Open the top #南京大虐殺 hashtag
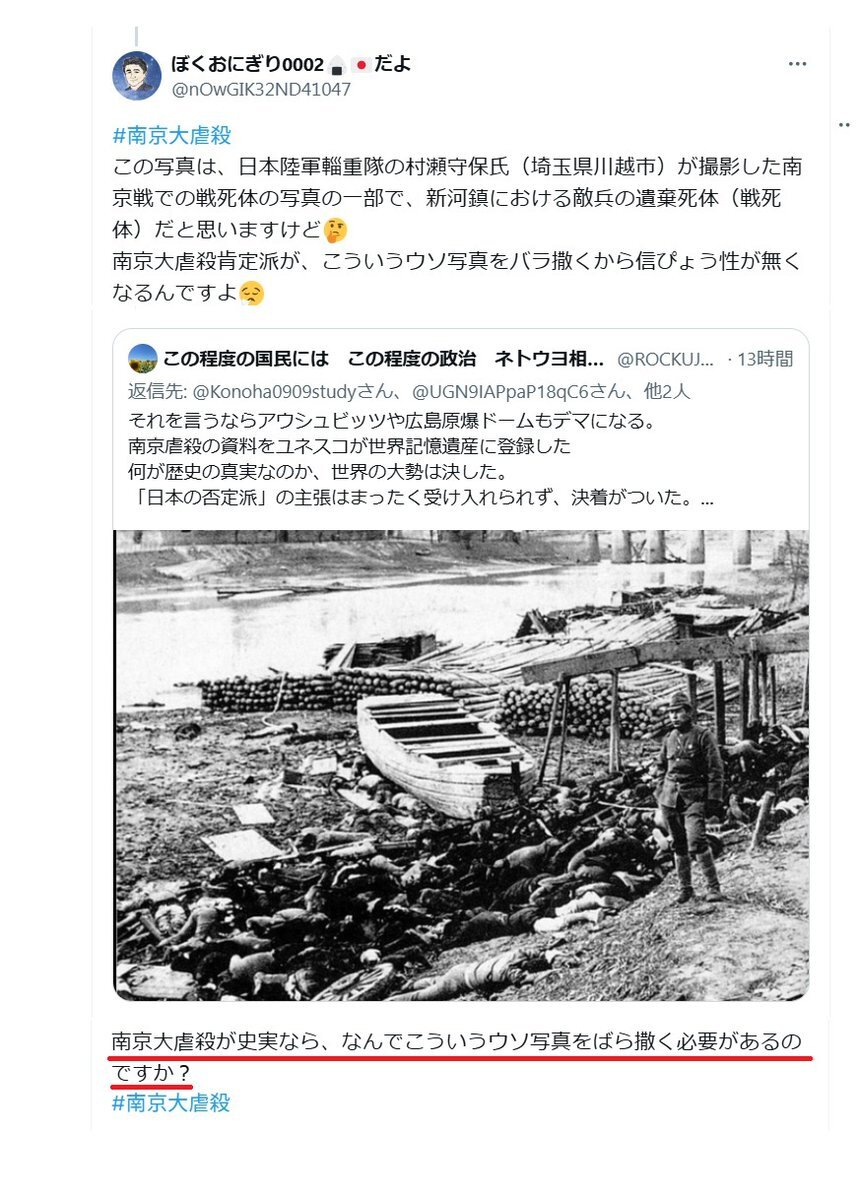The width and height of the screenshot is (859, 1200). 171,137
